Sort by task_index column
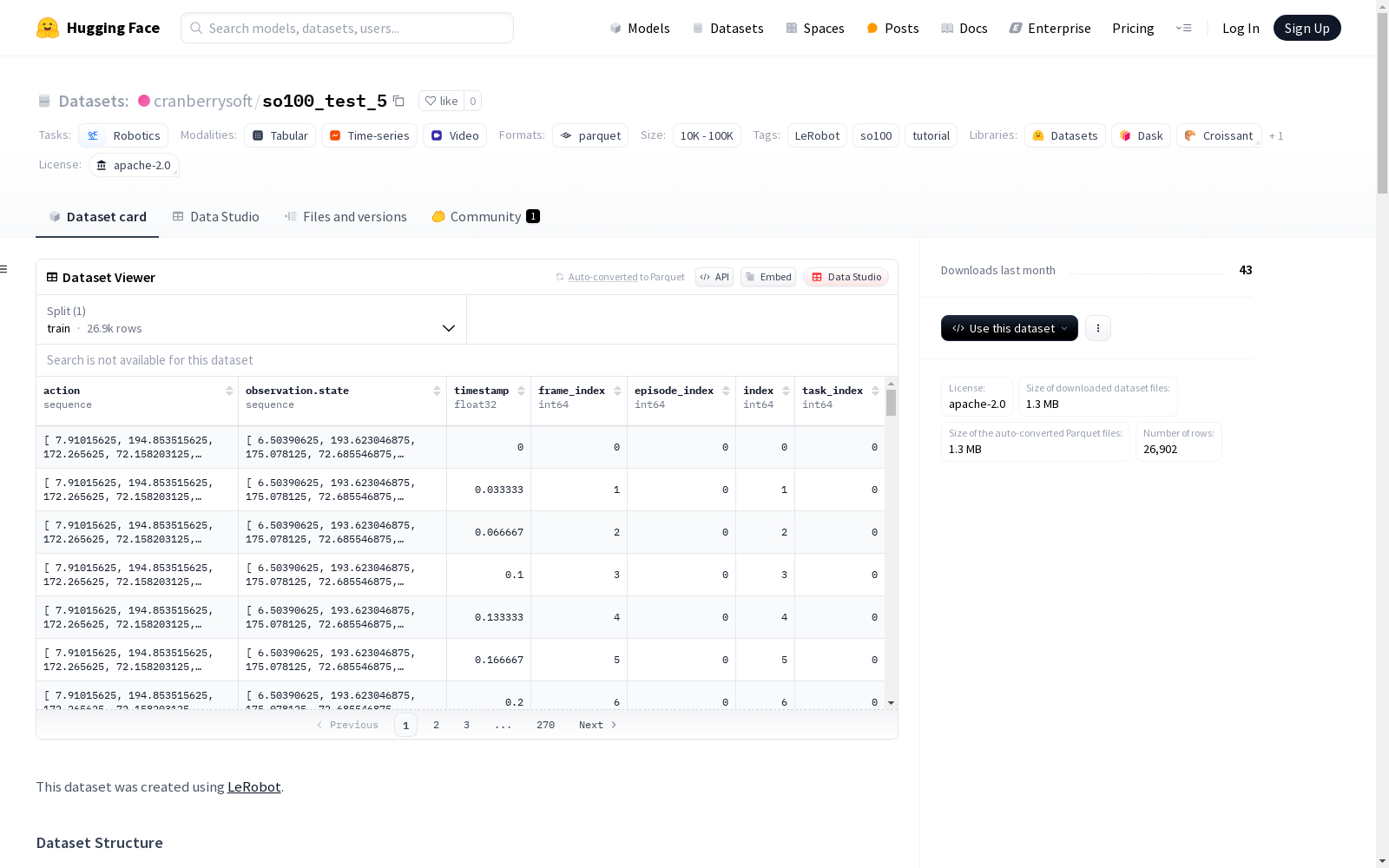 pyautogui.click(x=875, y=391)
